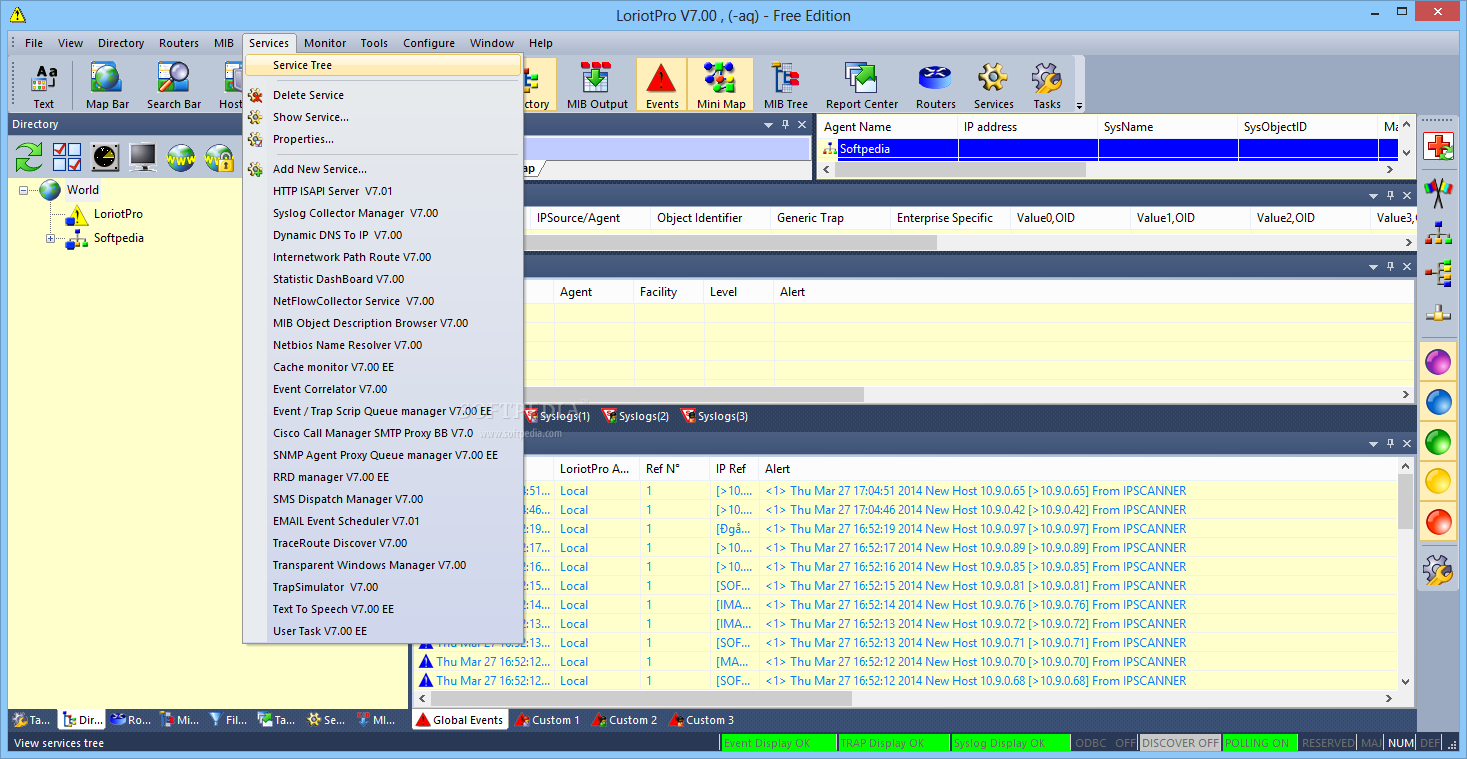Toggle the Search Bar tool
This screenshot has width=1467, height=759.
(174, 85)
